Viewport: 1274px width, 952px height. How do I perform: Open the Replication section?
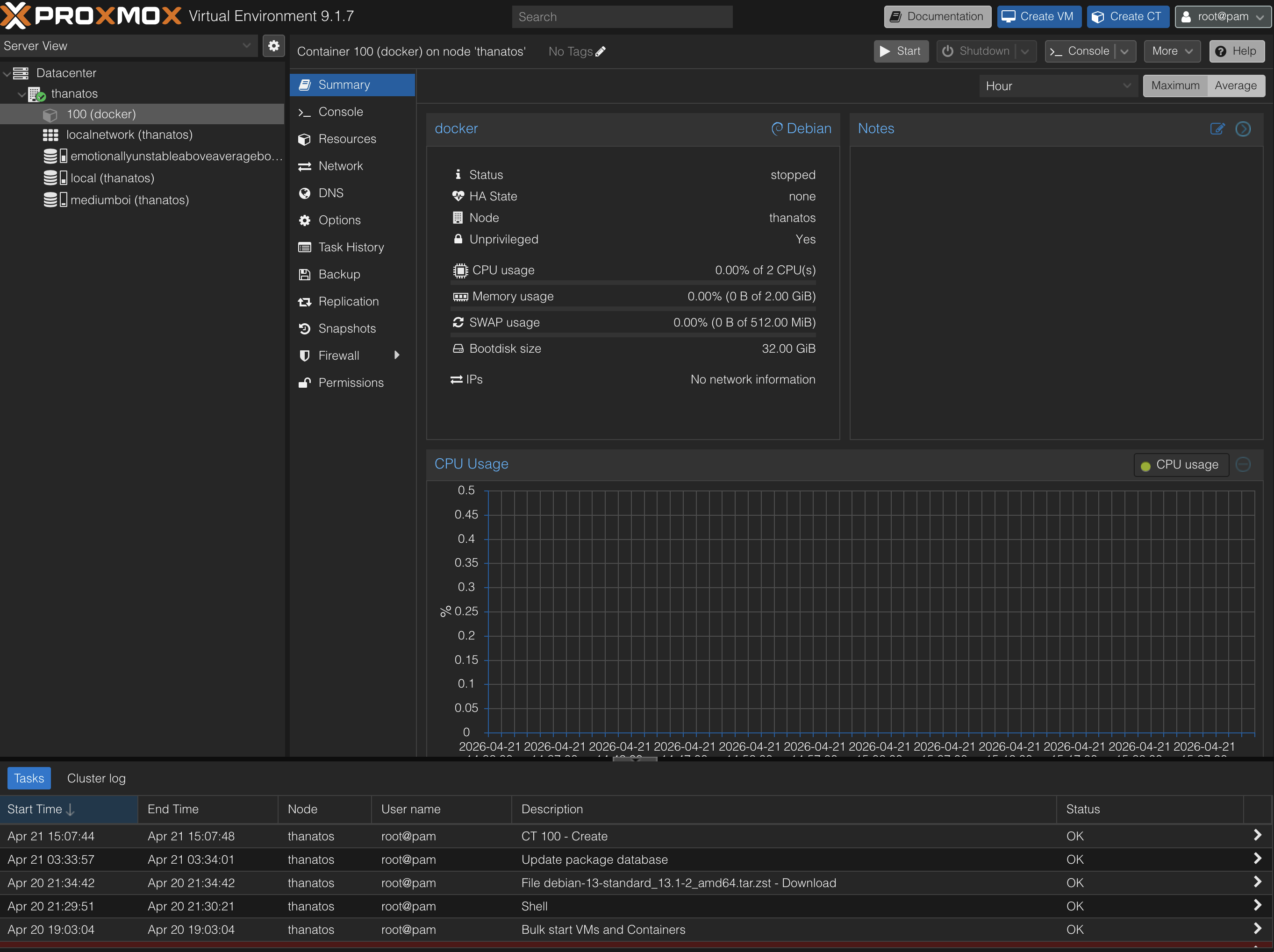(x=352, y=302)
